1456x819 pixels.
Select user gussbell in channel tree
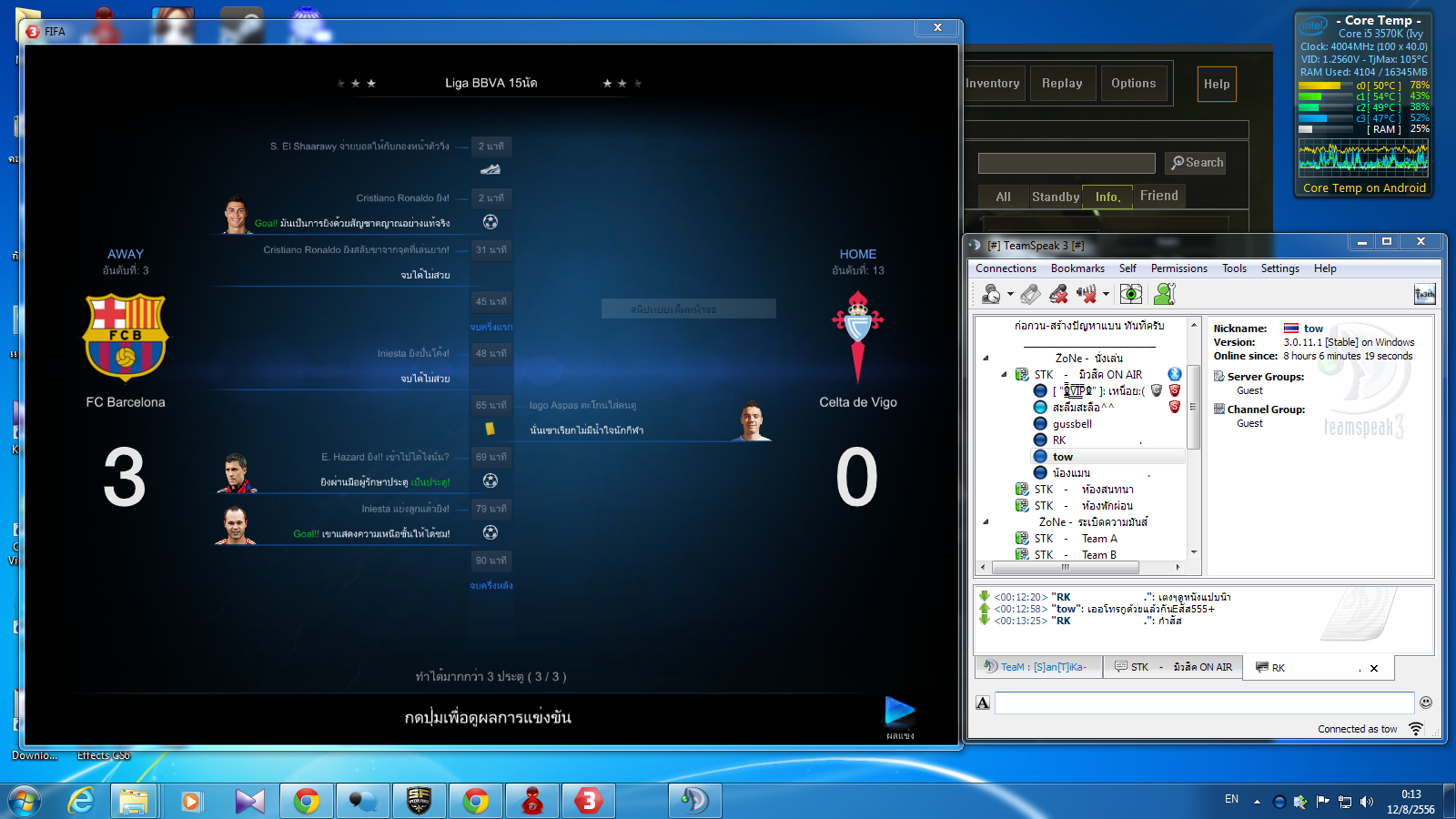point(1072,424)
